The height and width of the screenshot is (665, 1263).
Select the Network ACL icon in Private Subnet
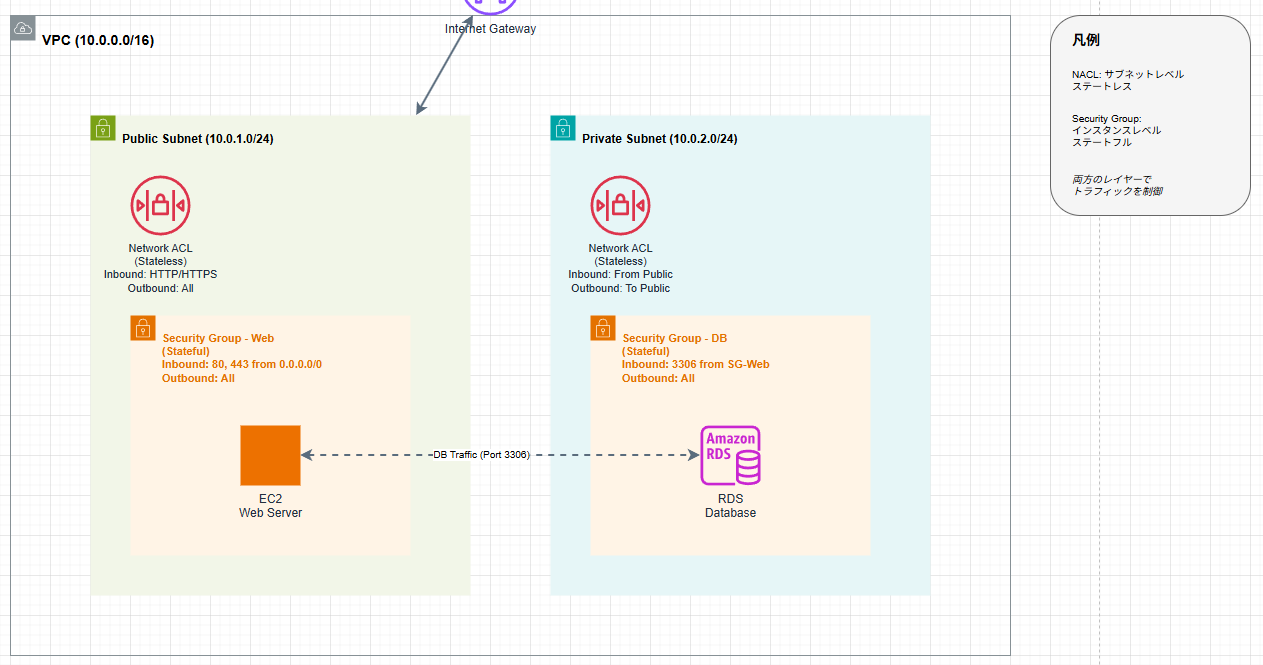click(x=620, y=206)
